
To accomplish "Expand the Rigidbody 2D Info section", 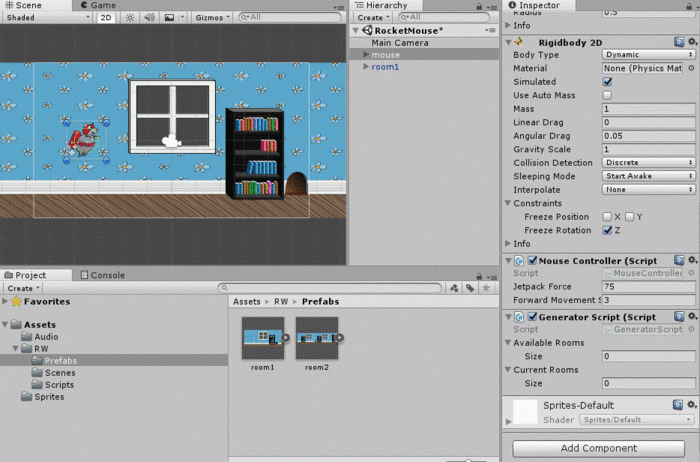I will pos(508,244).
